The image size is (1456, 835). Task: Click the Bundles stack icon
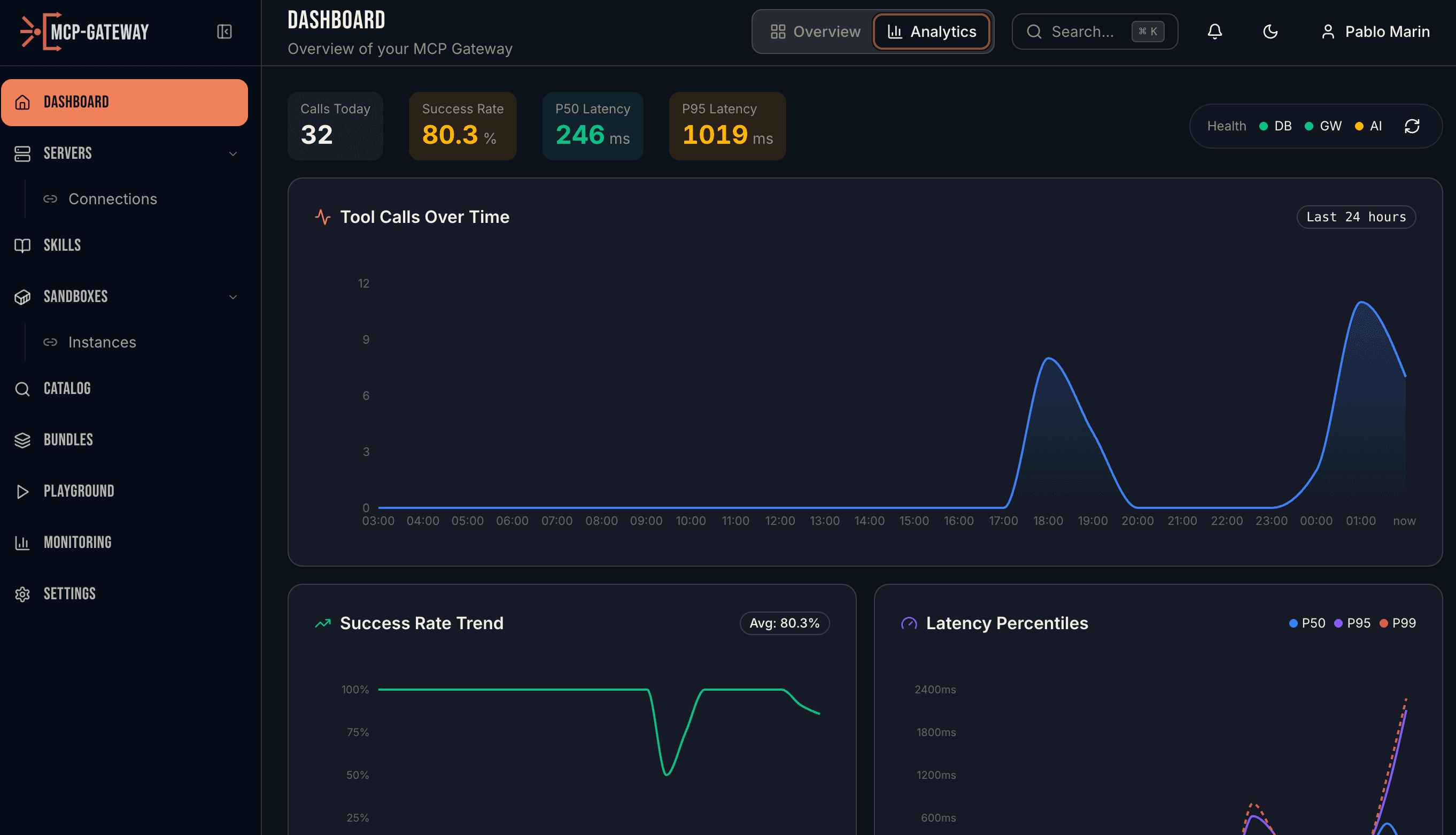click(x=22, y=440)
